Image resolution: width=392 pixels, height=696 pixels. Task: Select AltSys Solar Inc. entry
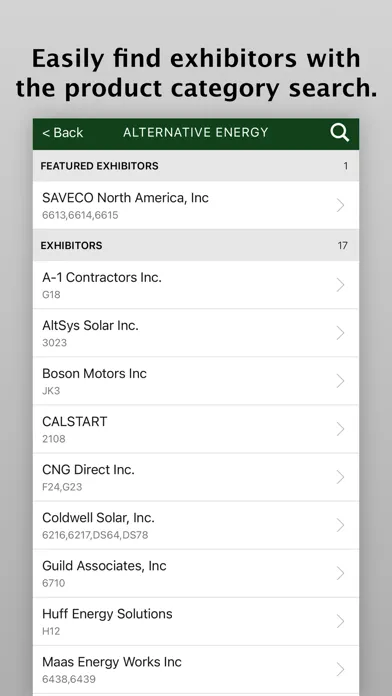pyautogui.click(x=196, y=333)
